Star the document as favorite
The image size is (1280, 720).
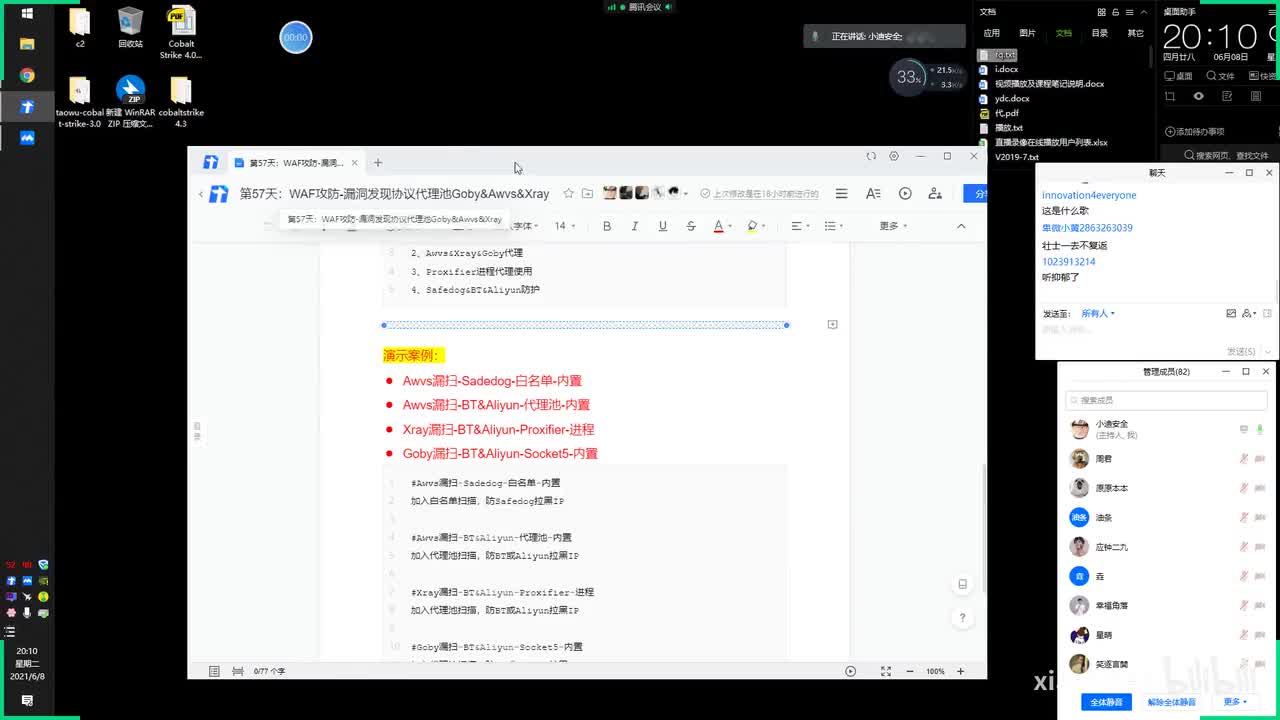568,193
